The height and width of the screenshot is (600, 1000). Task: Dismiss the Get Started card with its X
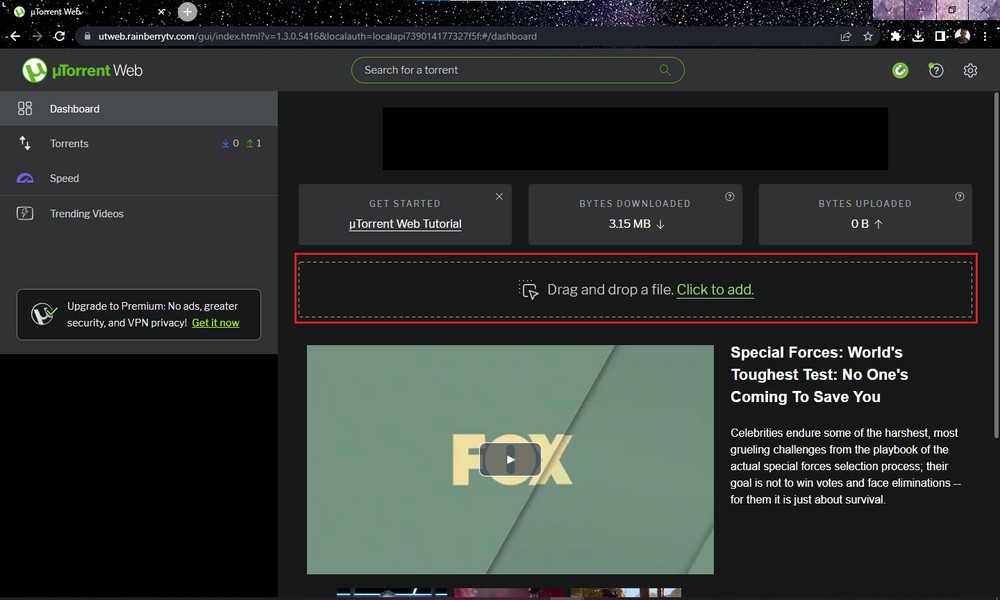click(x=499, y=196)
